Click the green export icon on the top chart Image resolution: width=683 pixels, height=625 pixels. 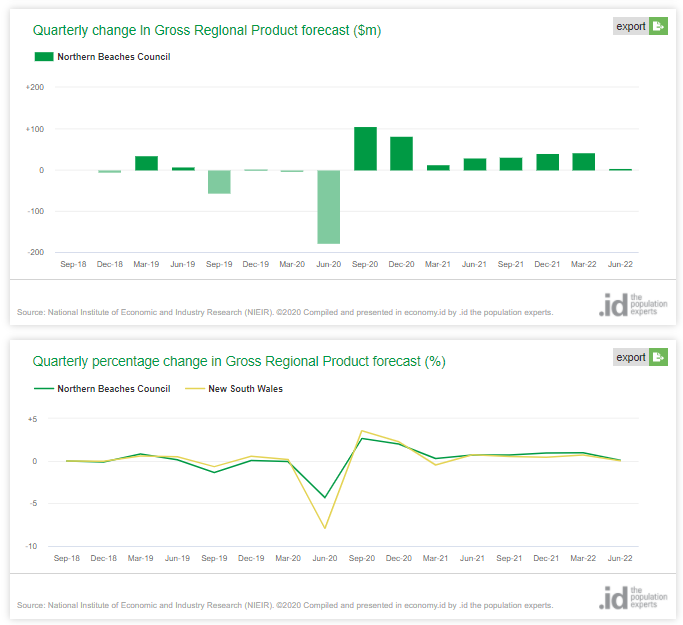[x=658, y=26]
